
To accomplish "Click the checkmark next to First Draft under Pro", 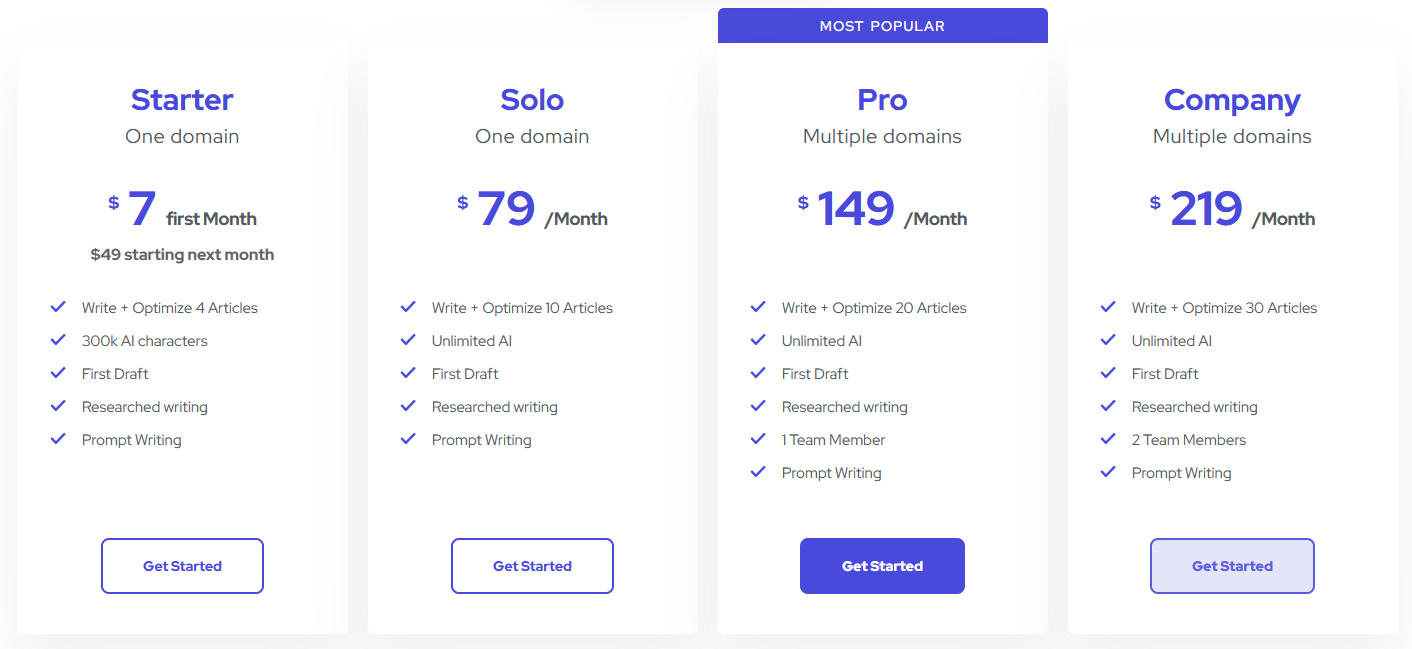I will click(758, 374).
